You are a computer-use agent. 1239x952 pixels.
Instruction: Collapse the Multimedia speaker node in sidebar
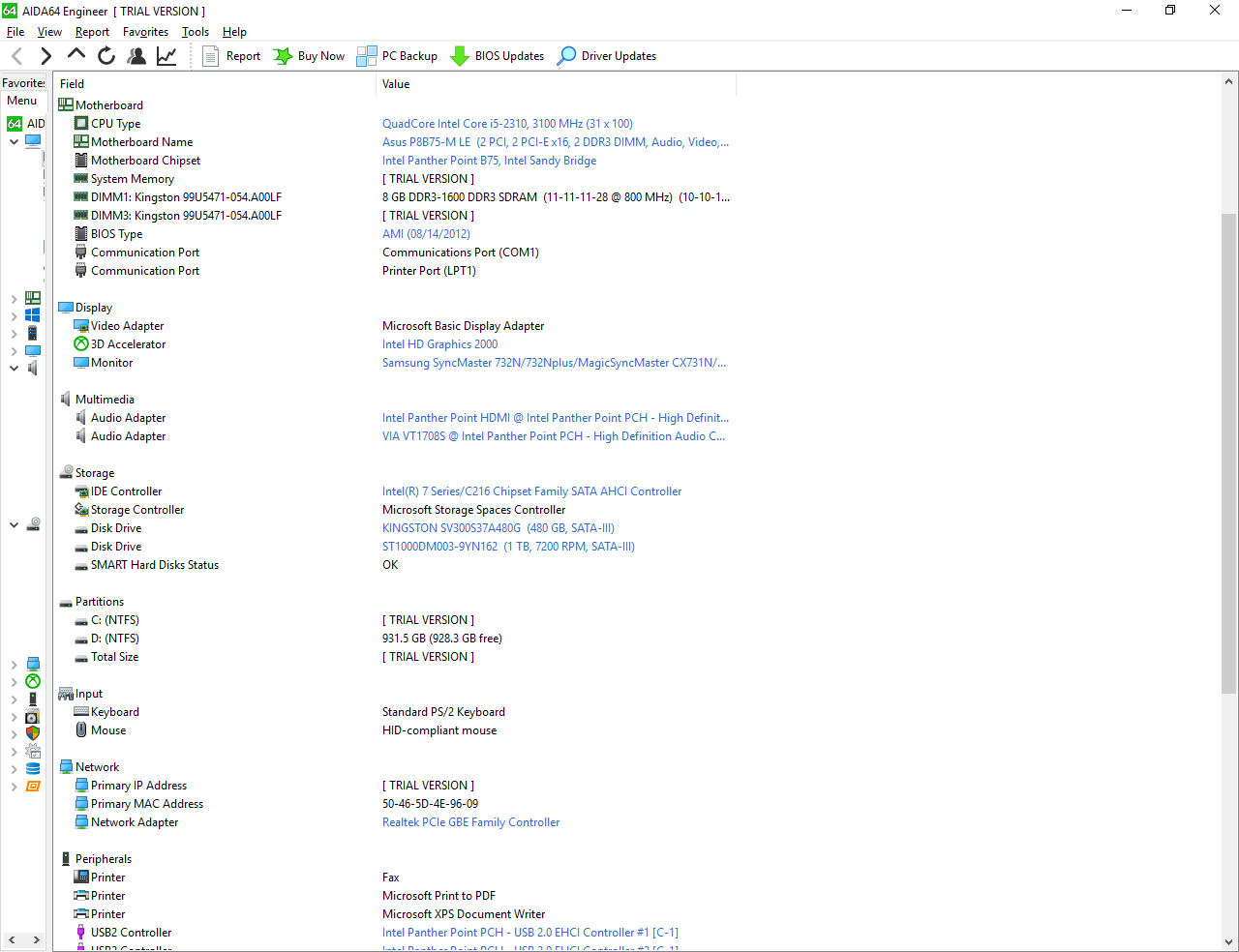14,368
